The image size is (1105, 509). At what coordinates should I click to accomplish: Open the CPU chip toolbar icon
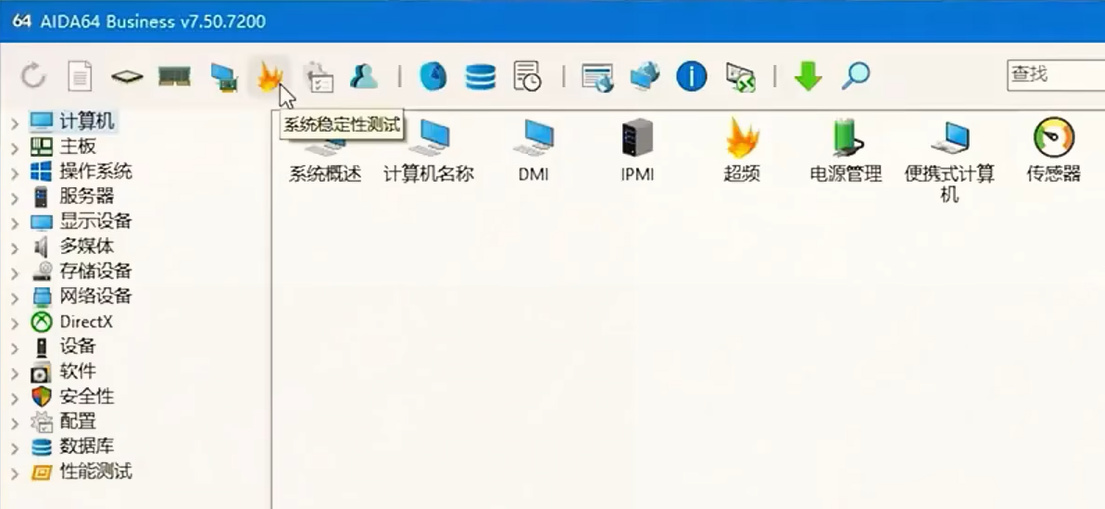(x=127, y=76)
